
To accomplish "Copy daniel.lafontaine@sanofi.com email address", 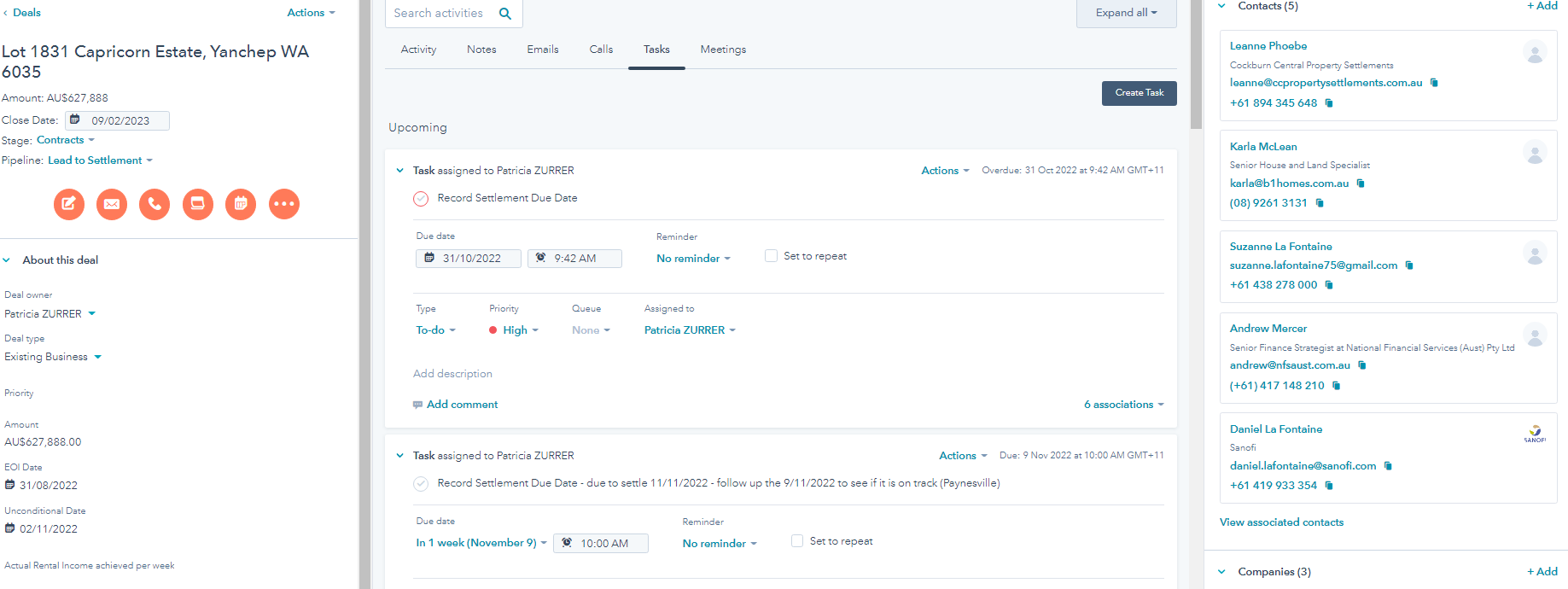I will coord(1388,466).
